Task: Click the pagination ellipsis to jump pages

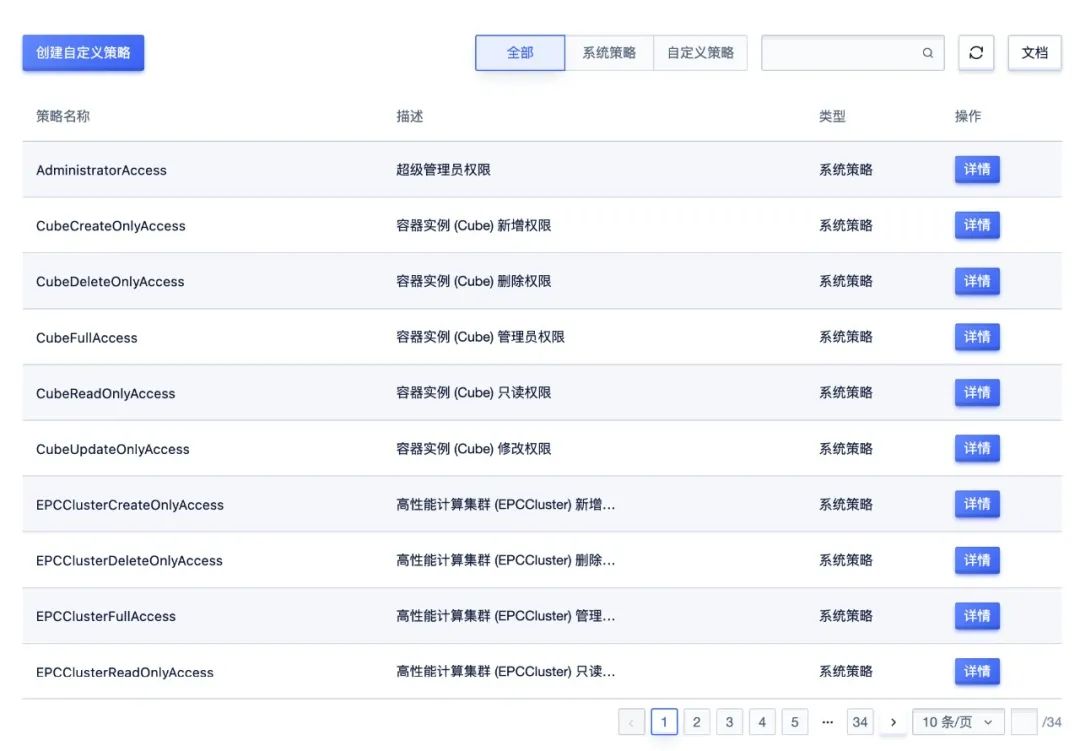Action: click(x=827, y=722)
